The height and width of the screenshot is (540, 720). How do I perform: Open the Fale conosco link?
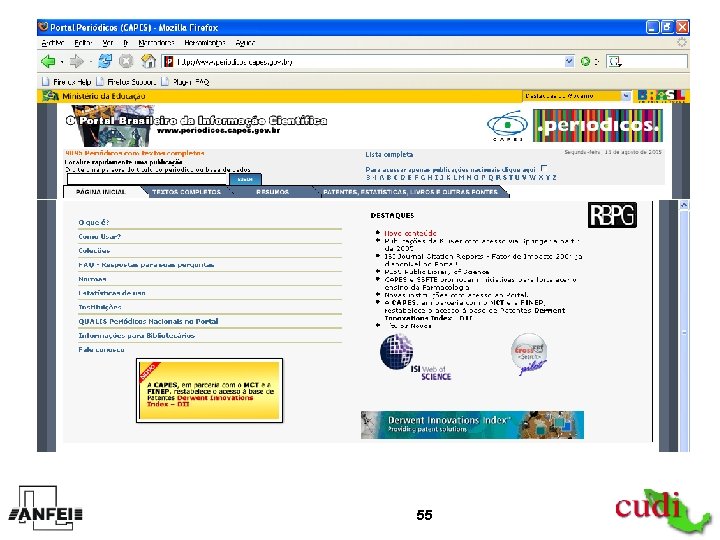pyautogui.click(x=101, y=350)
